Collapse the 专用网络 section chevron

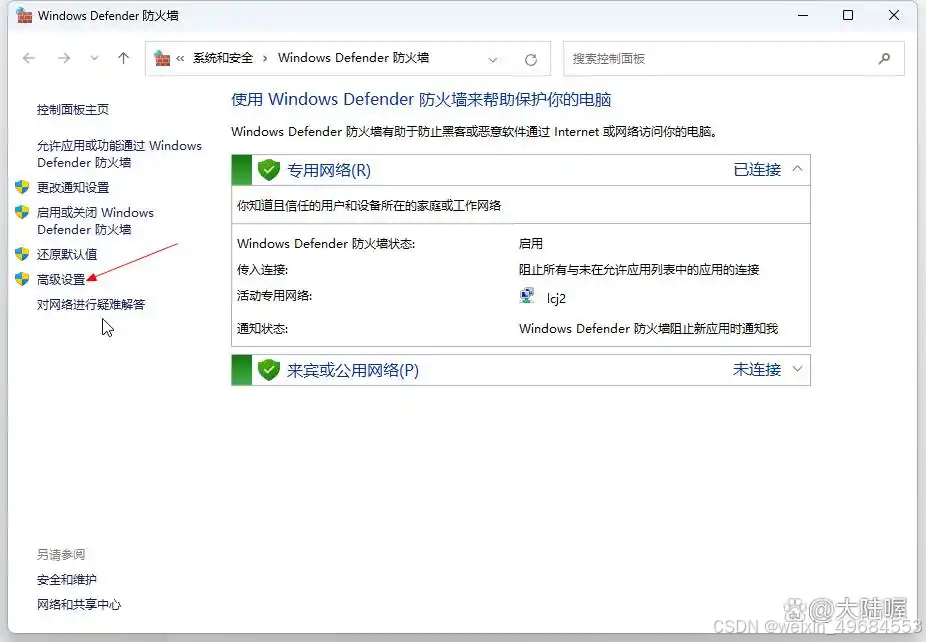(797, 169)
